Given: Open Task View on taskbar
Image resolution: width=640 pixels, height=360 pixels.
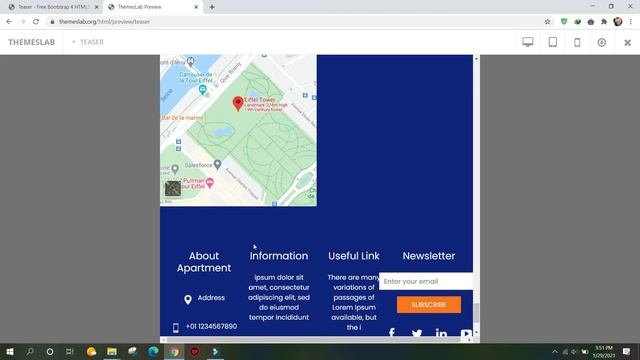Looking at the screenshot, I should [x=70, y=351].
